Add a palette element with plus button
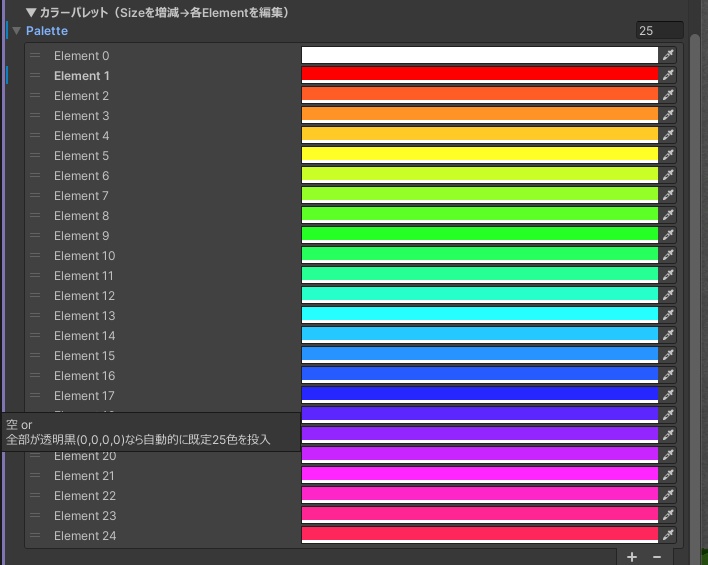This screenshot has width=708, height=565. 632,557
